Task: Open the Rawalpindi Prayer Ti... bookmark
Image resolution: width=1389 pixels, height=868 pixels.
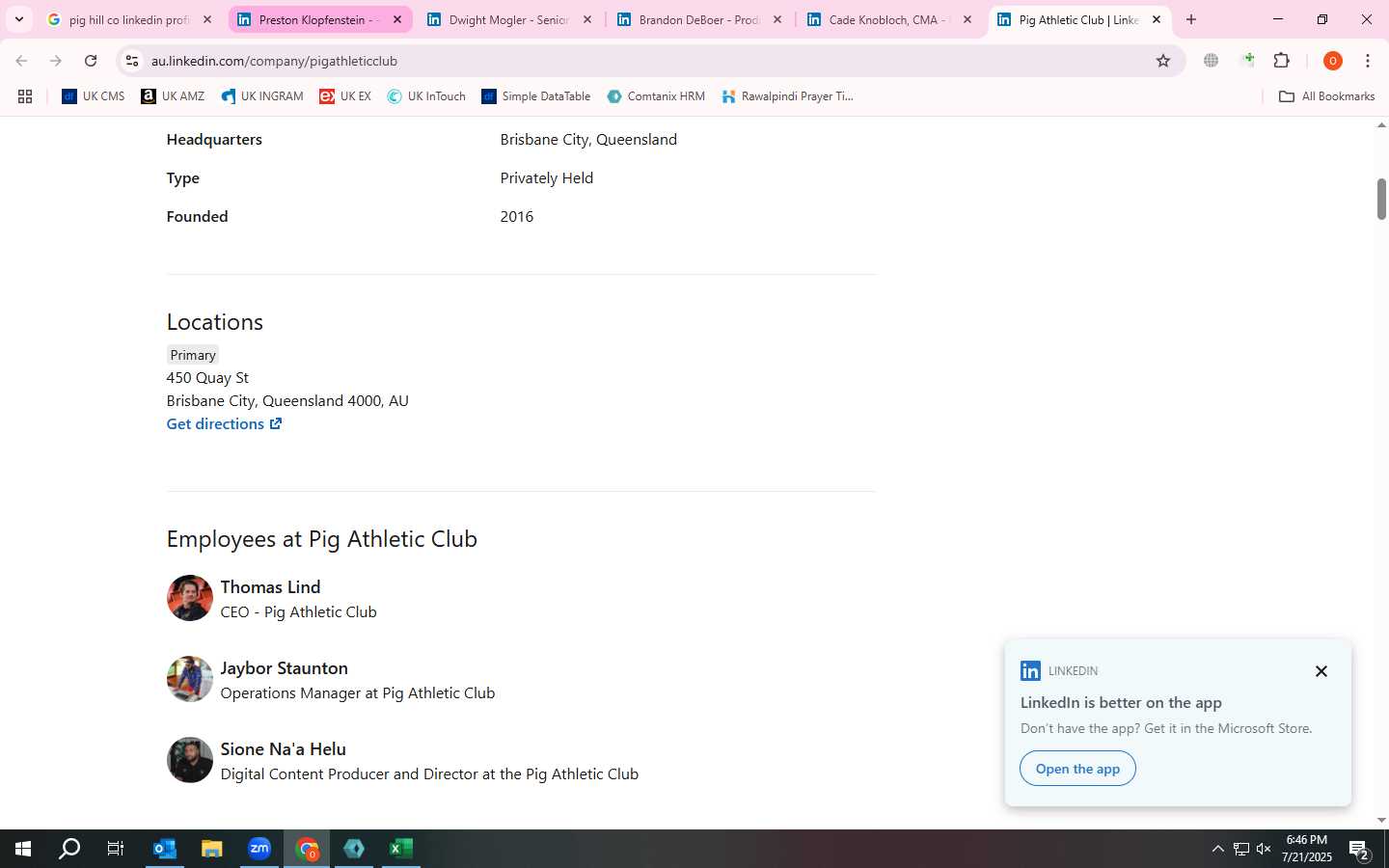Action: pos(787,96)
